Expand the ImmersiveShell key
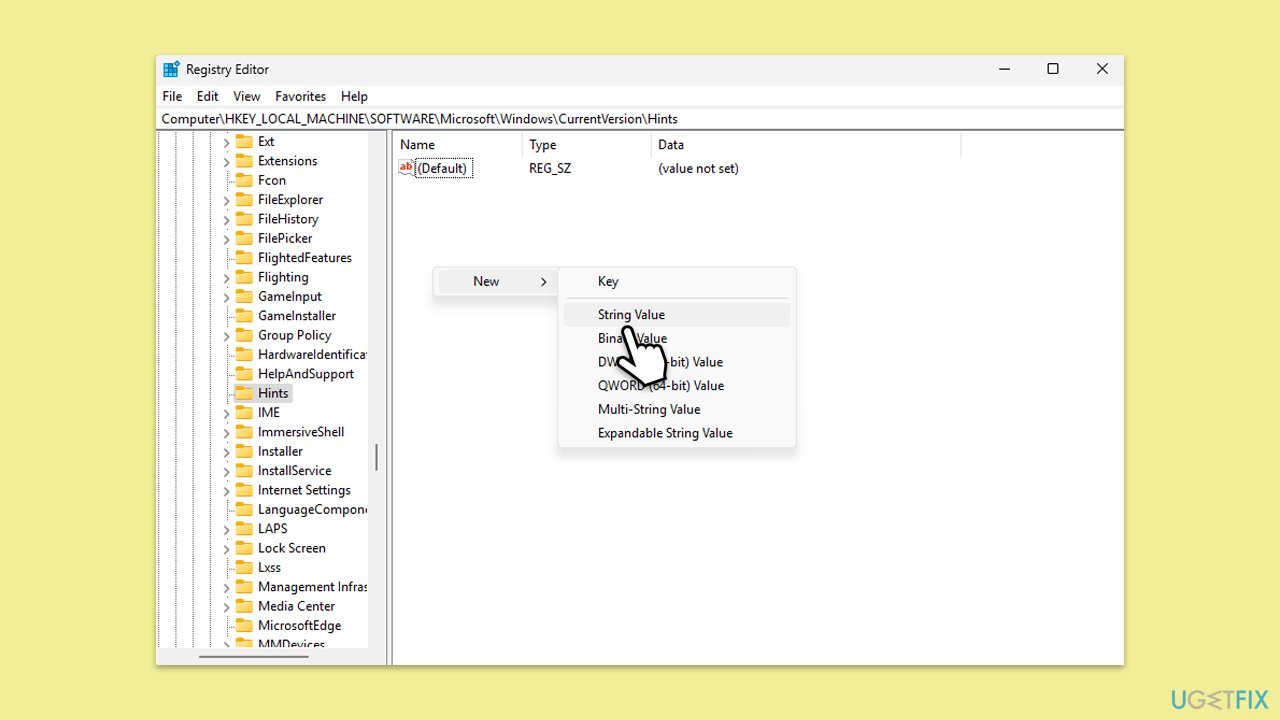The height and width of the screenshot is (720, 1280). click(226, 432)
